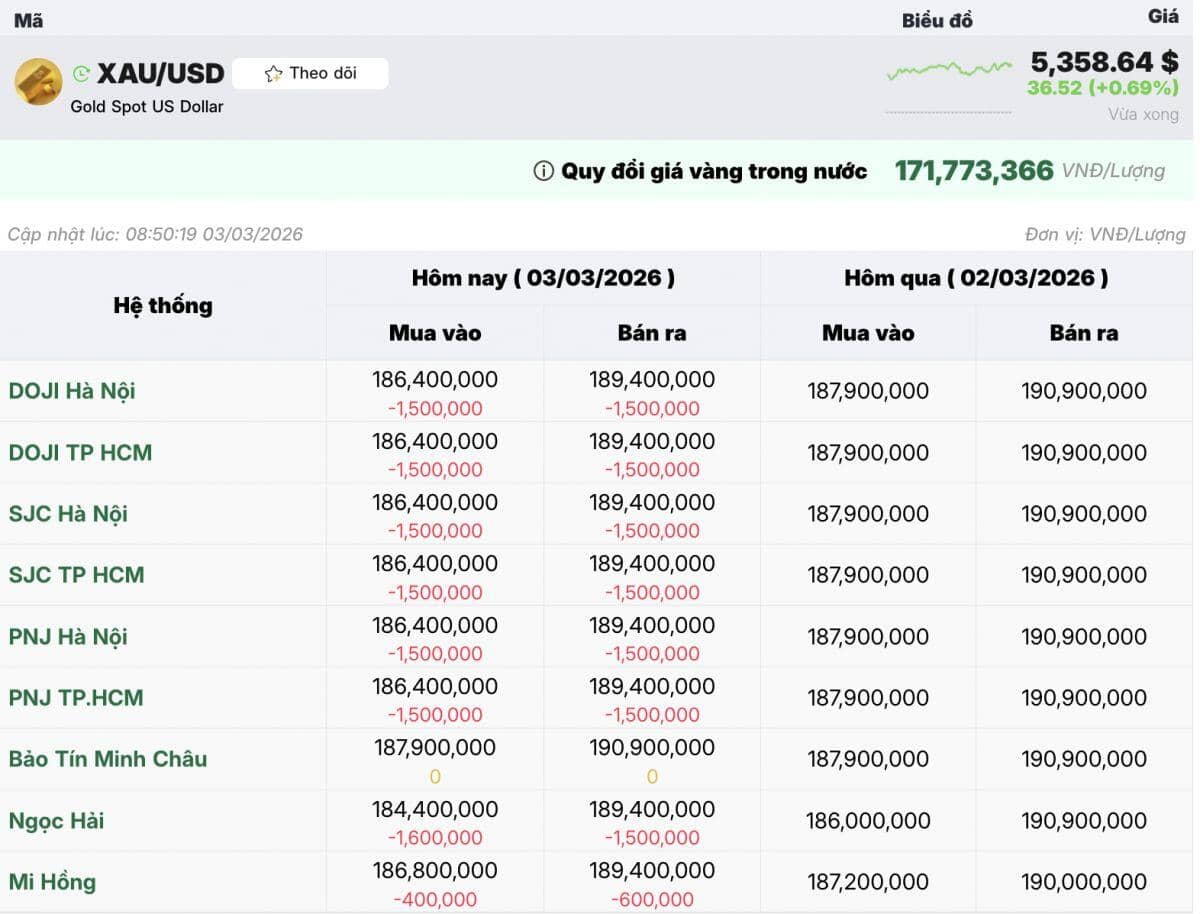Click DOJI Hà Nội today's buy 186,400,000
1200x914 pixels.
(x=435, y=380)
